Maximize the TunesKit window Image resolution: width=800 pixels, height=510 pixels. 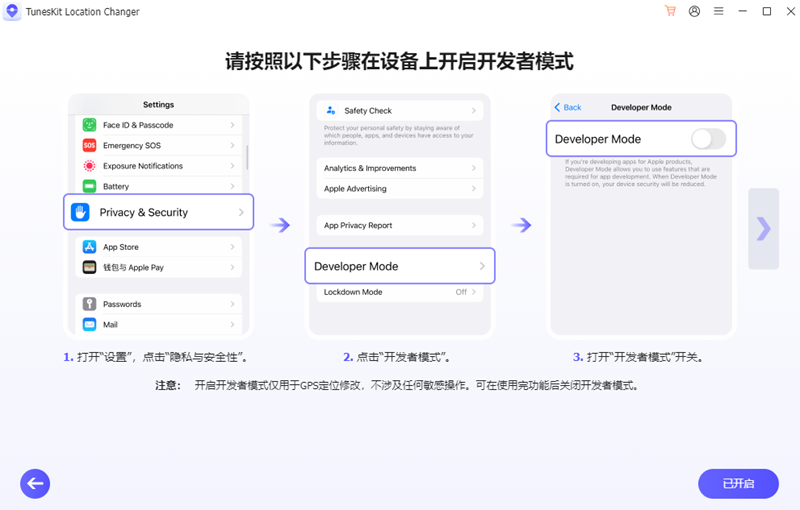(x=766, y=11)
